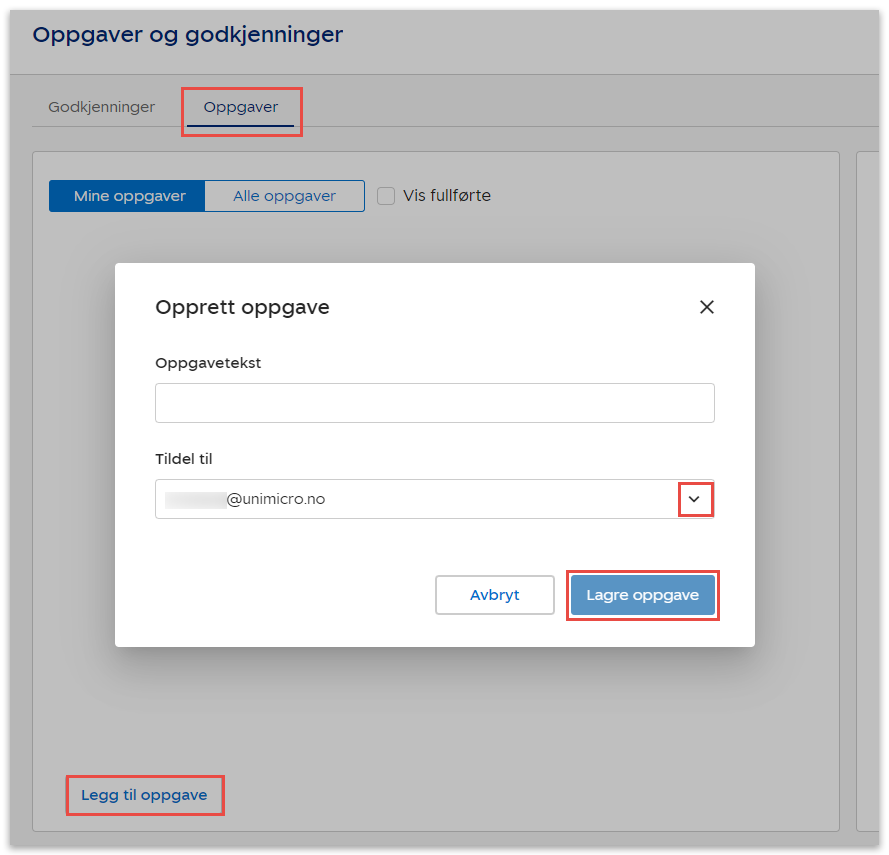Select the Oppgaver tab
This screenshot has width=889, height=855.
241,107
